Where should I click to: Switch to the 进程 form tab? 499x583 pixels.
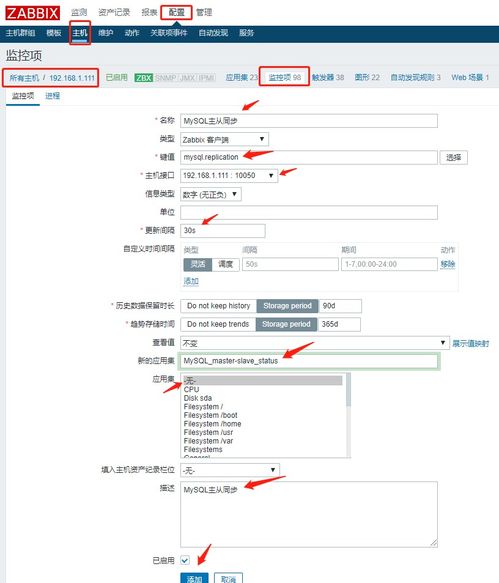52,96
